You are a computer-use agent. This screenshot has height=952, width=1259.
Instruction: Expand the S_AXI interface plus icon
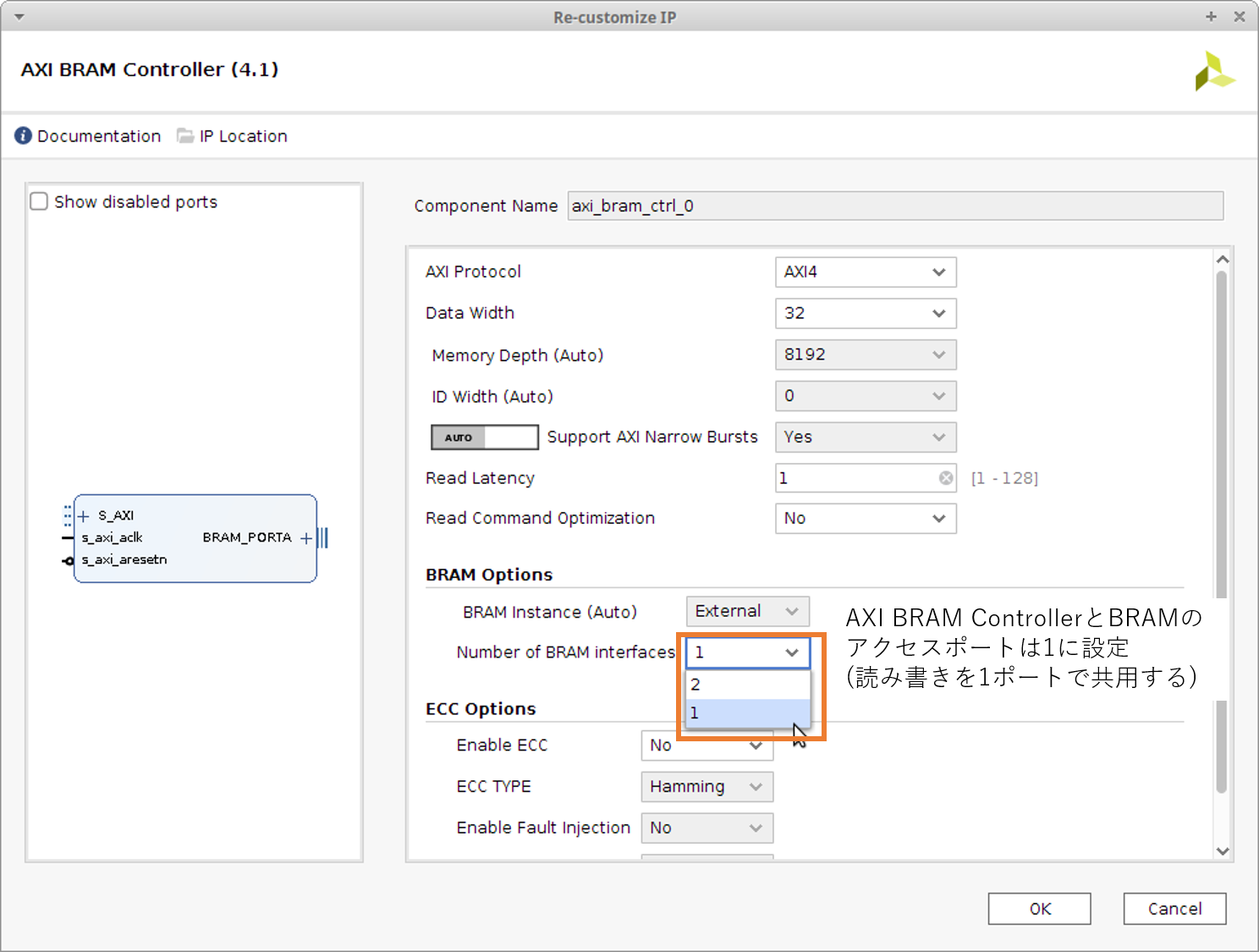coord(84,516)
